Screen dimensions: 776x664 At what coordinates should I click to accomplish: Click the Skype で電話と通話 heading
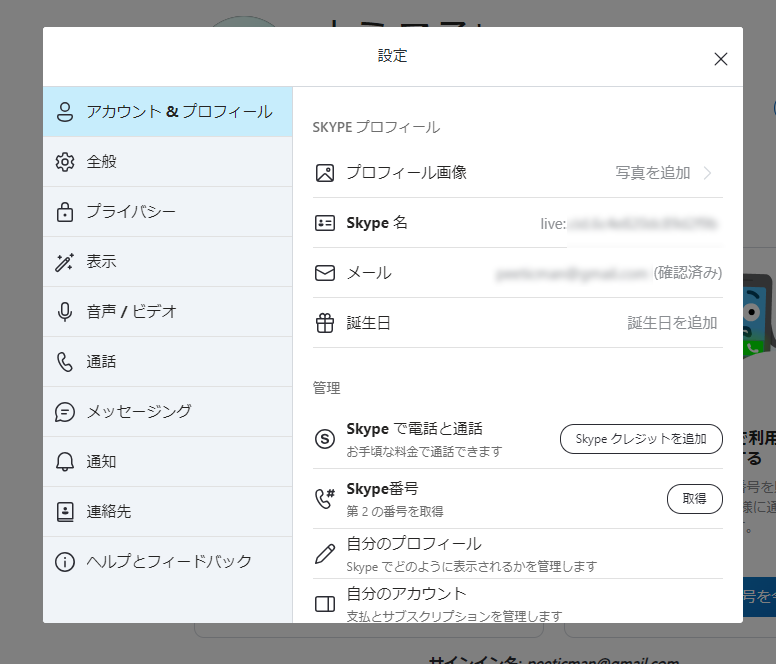[414, 428]
